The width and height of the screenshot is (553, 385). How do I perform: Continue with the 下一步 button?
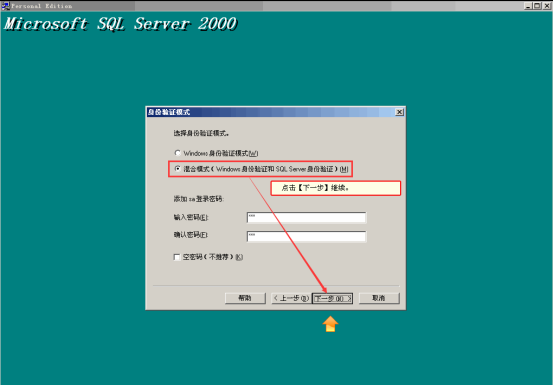click(332, 298)
